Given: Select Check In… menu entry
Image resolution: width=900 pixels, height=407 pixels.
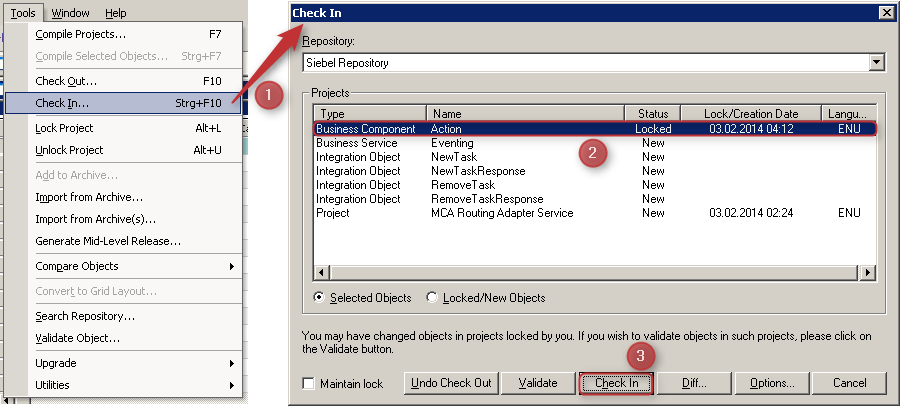Looking at the screenshot, I should [123, 103].
